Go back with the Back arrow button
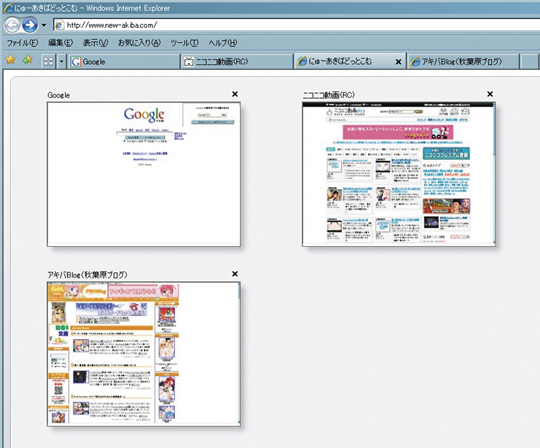Image resolution: width=540 pixels, height=448 pixels. 12,25
